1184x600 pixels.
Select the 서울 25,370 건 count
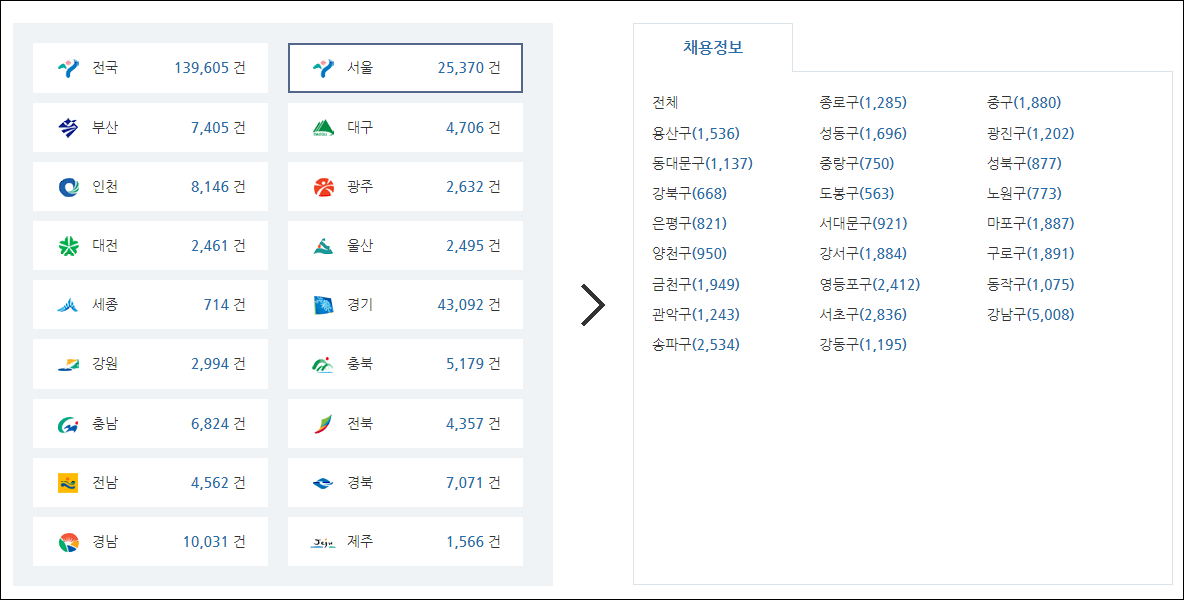(469, 68)
